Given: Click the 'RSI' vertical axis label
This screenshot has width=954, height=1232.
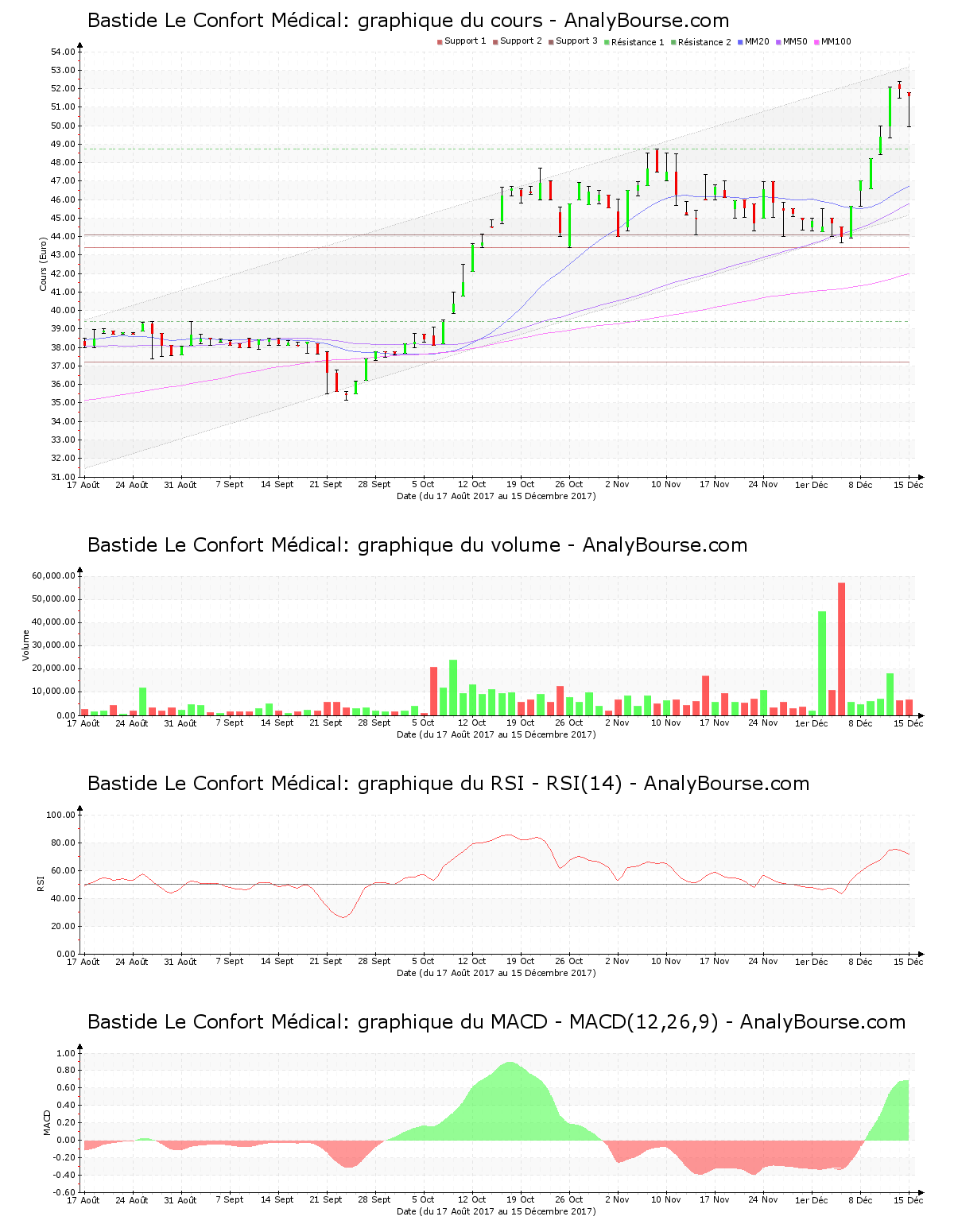Looking at the screenshot, I should coord(41,884).
